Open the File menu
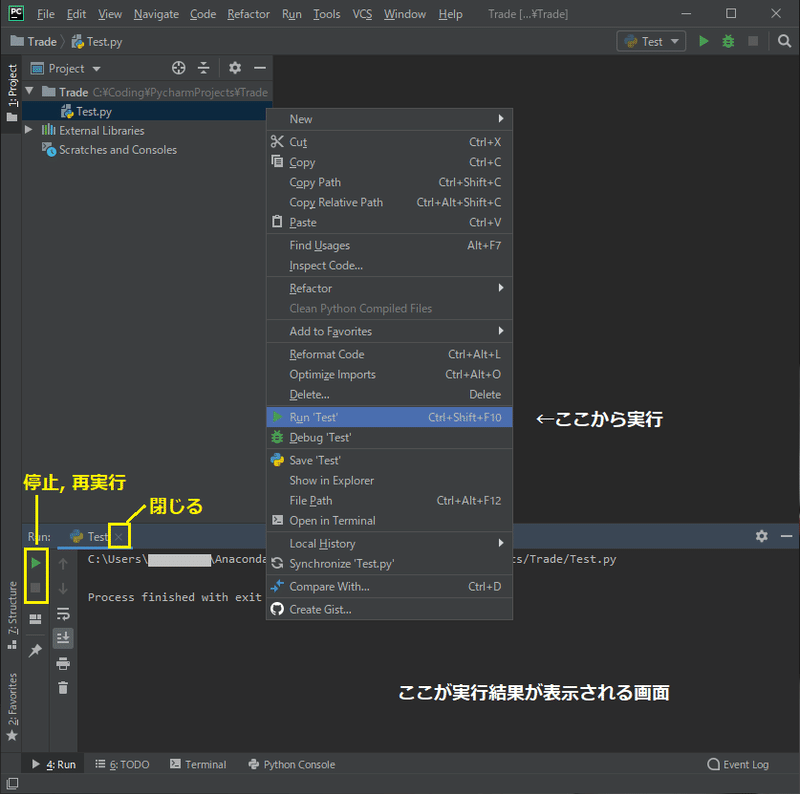This screenshot has width=800, height=794. click(45, 14)
